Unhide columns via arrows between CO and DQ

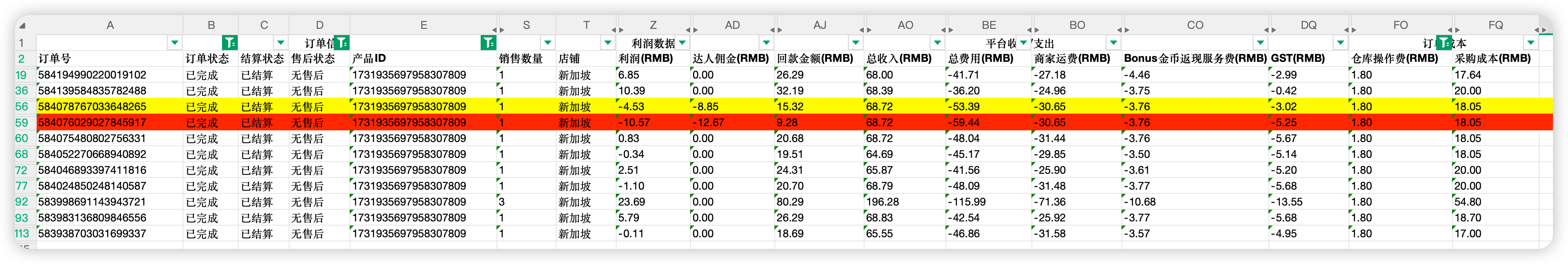[1270, 29]
